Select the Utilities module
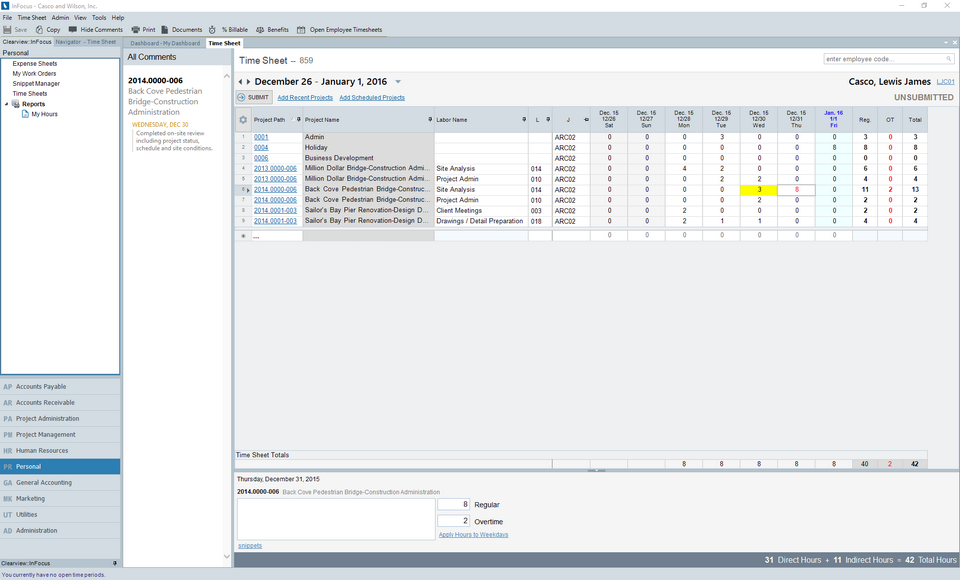This screenshot has height=580, width=960. point(60,514)
